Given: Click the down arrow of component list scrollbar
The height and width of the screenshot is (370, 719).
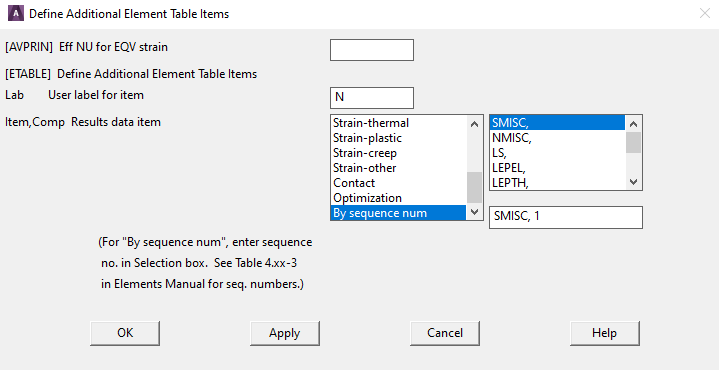Looking at the screenshot, I should pyautogui.click(x=634, y=182).
